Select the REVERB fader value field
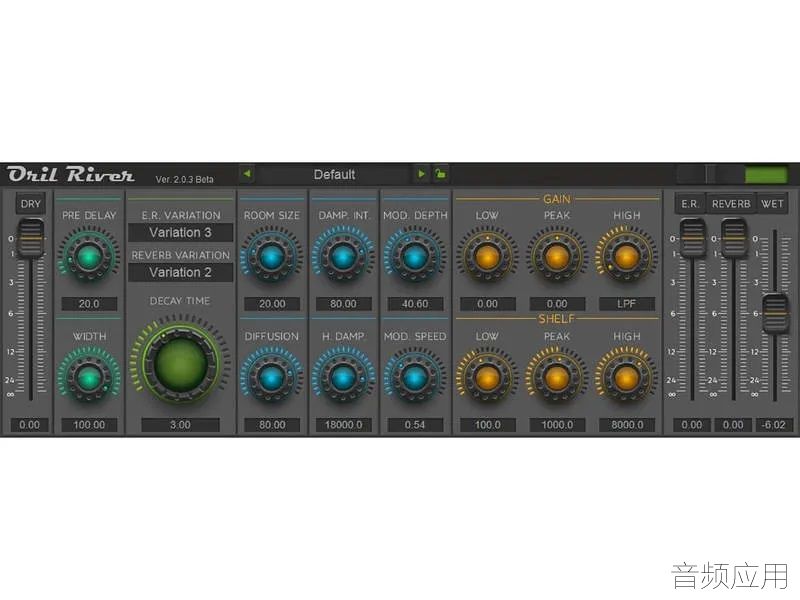The width and height of the screenshot is (800, 600). click(733, 425)
